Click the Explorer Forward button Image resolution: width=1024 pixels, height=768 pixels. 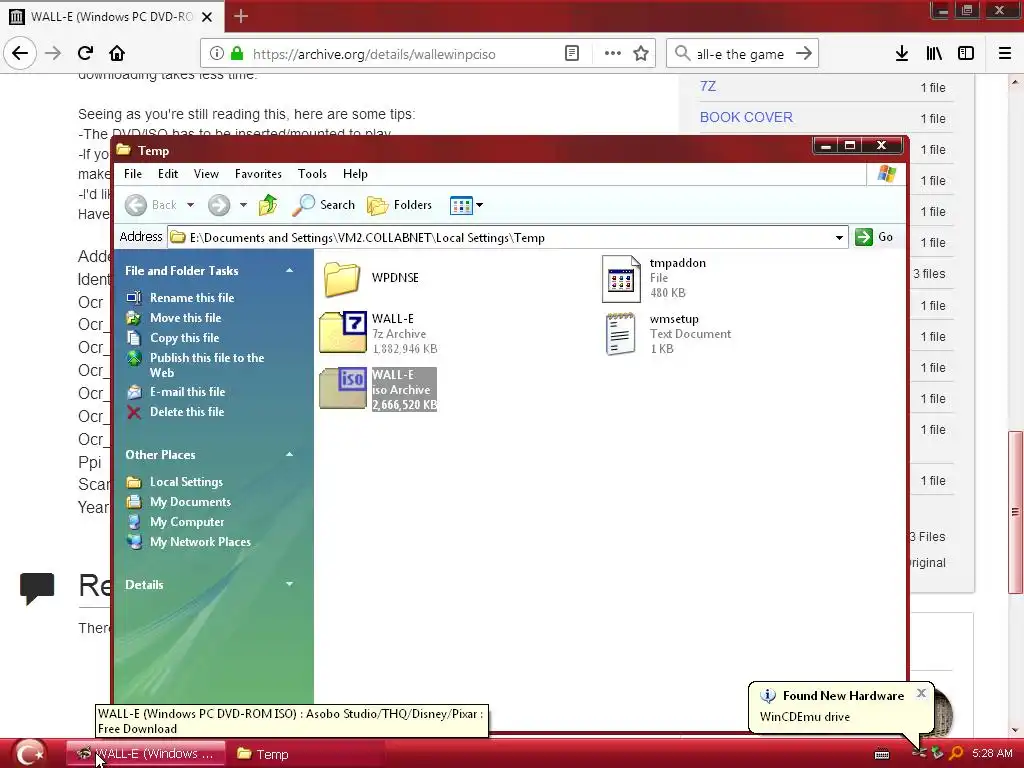pos(219,205)
